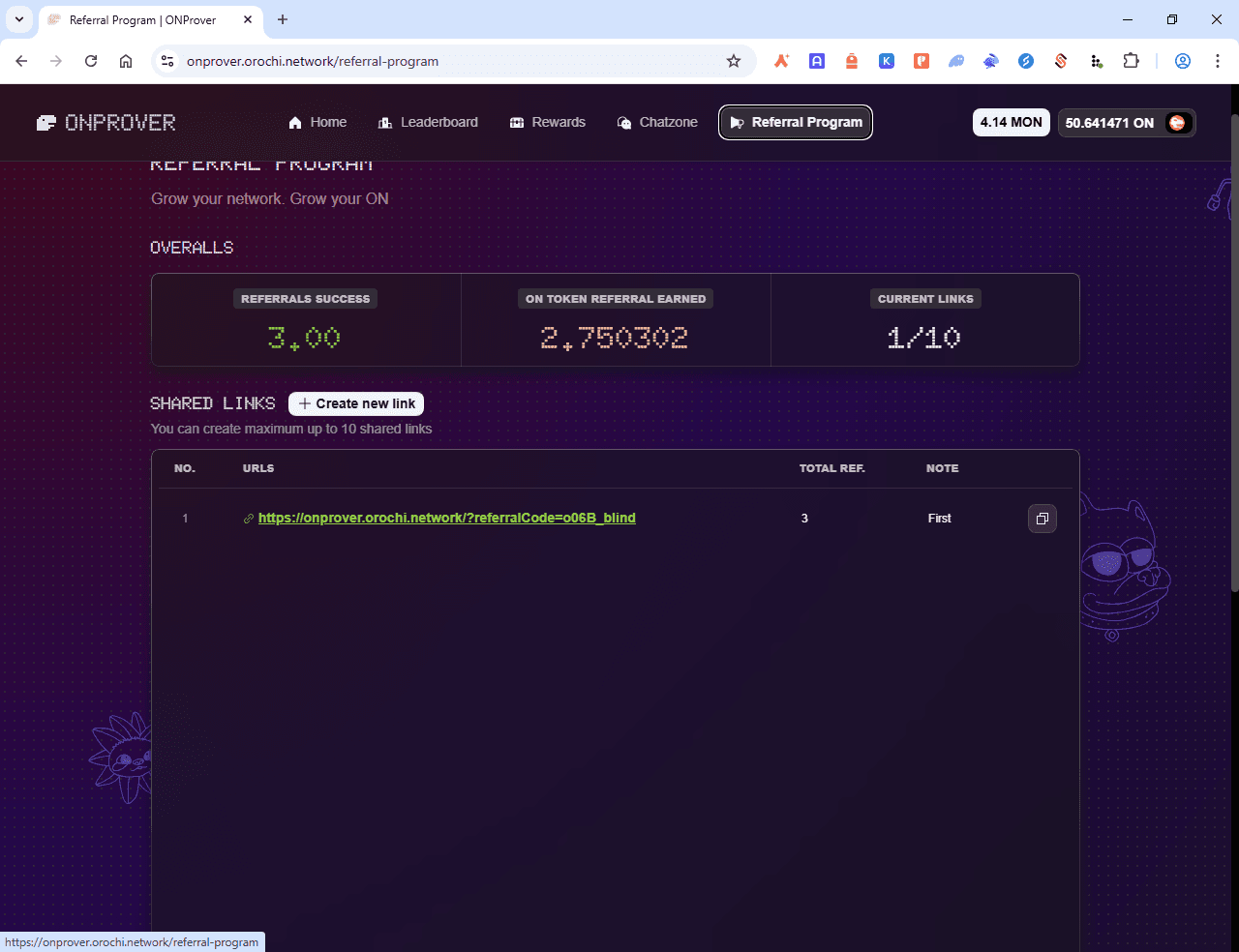Click the total ref value 3

804,519
